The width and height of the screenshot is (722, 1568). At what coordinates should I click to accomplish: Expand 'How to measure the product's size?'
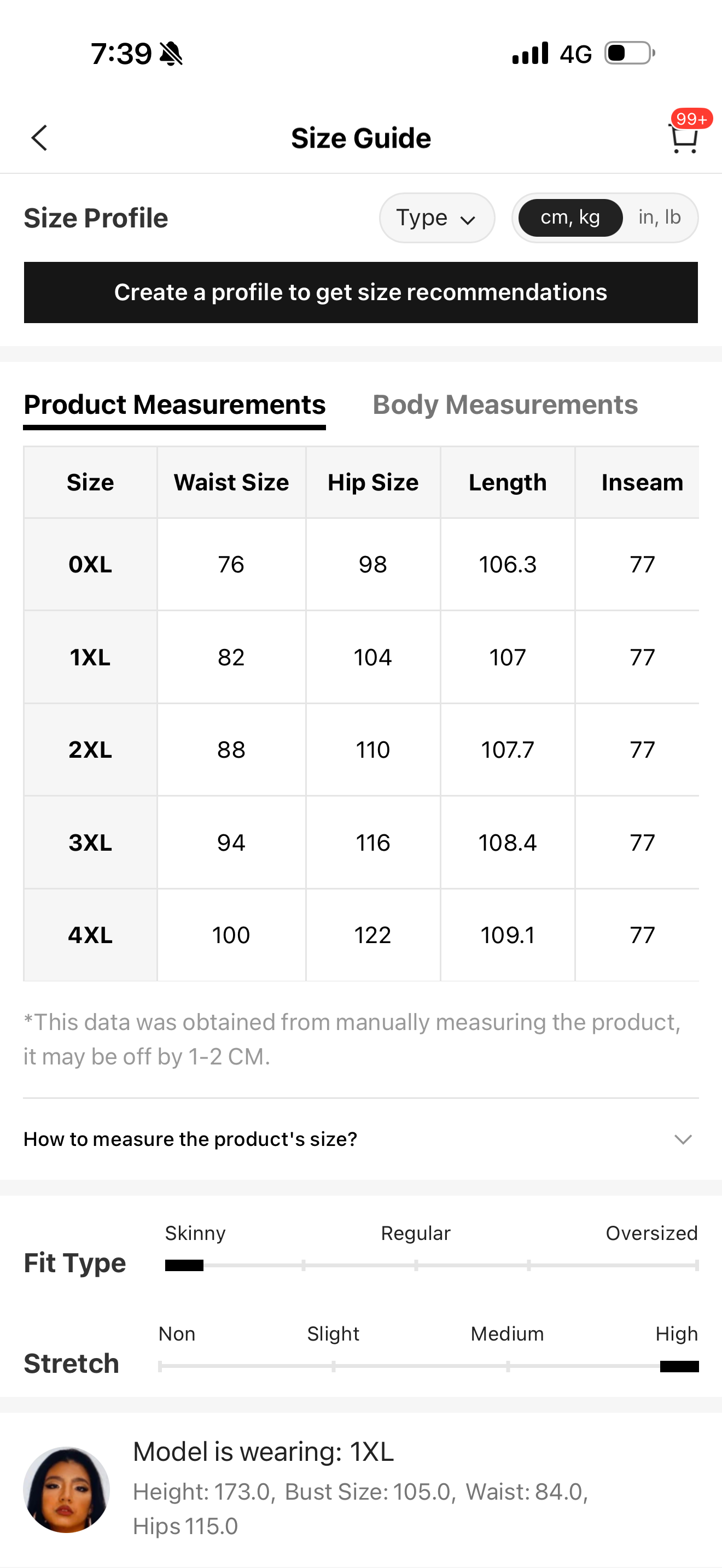coord(190,1139)
